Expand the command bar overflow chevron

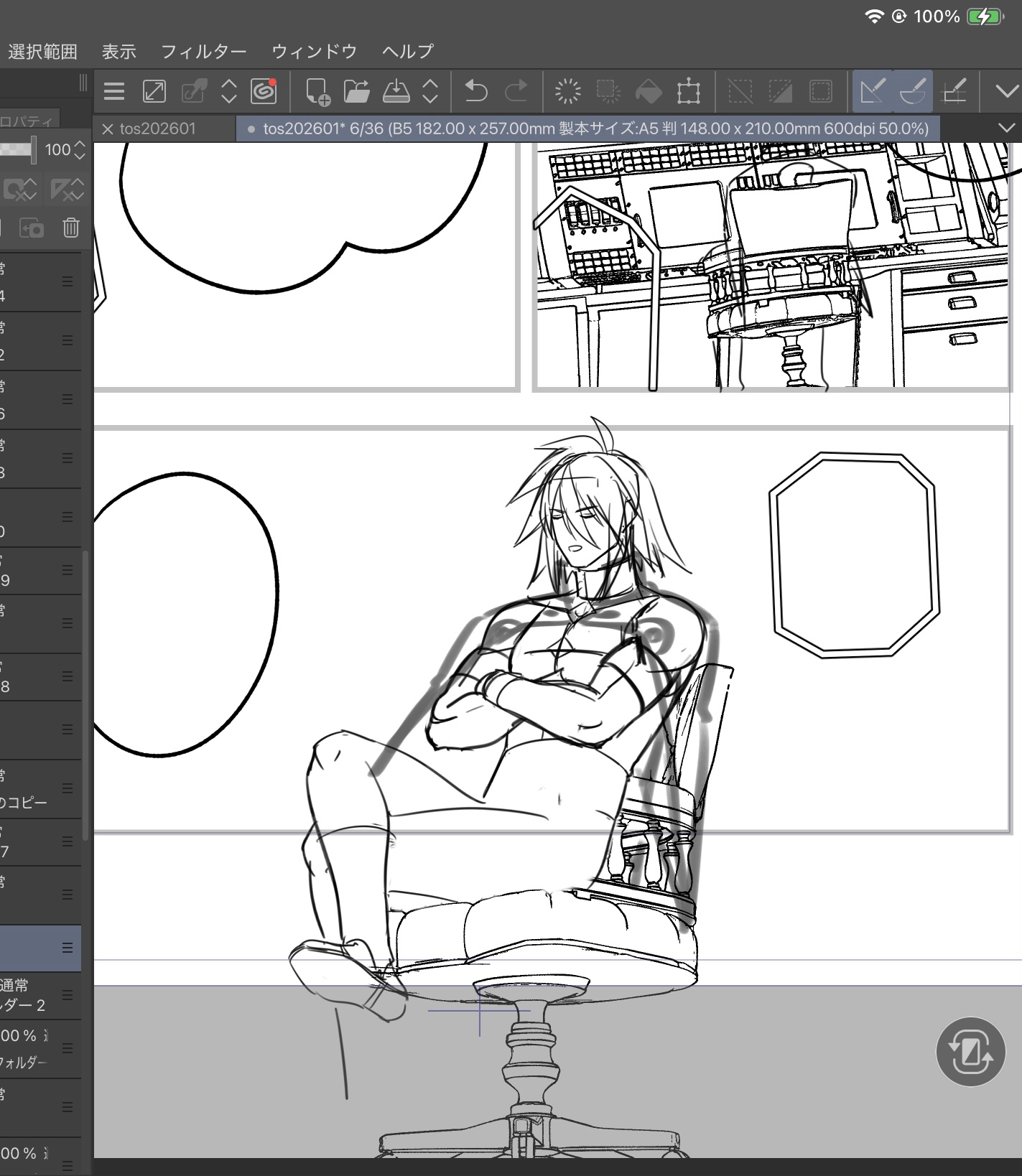click(1006, 91)
